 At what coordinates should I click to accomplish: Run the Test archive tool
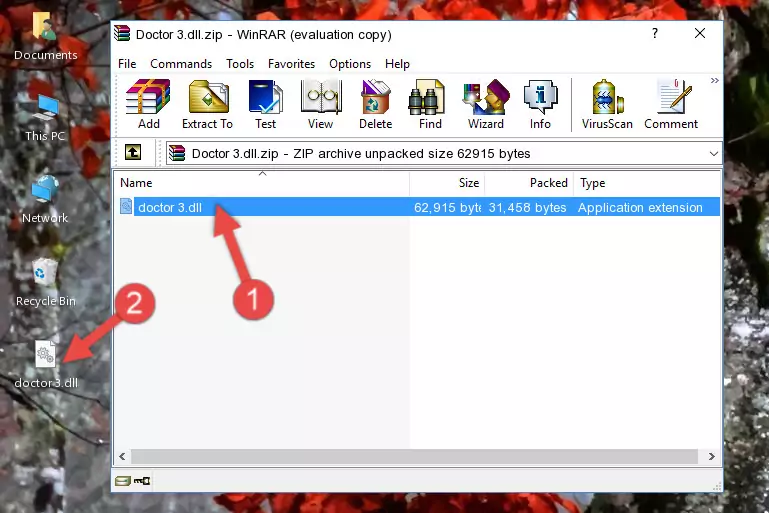click(265, 104)
